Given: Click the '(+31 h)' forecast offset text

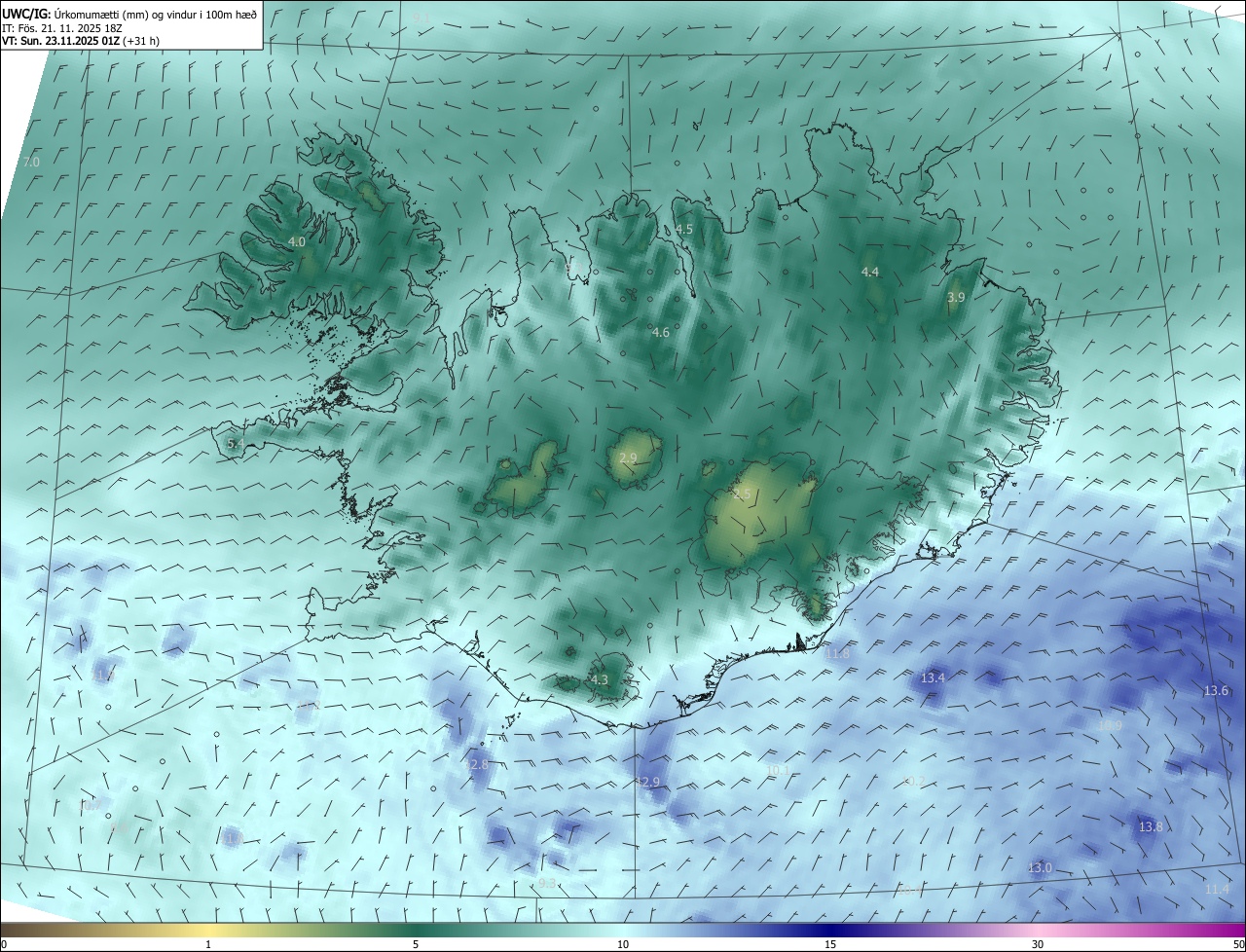Looking at the screenshot, I should (x=142, y=42).
